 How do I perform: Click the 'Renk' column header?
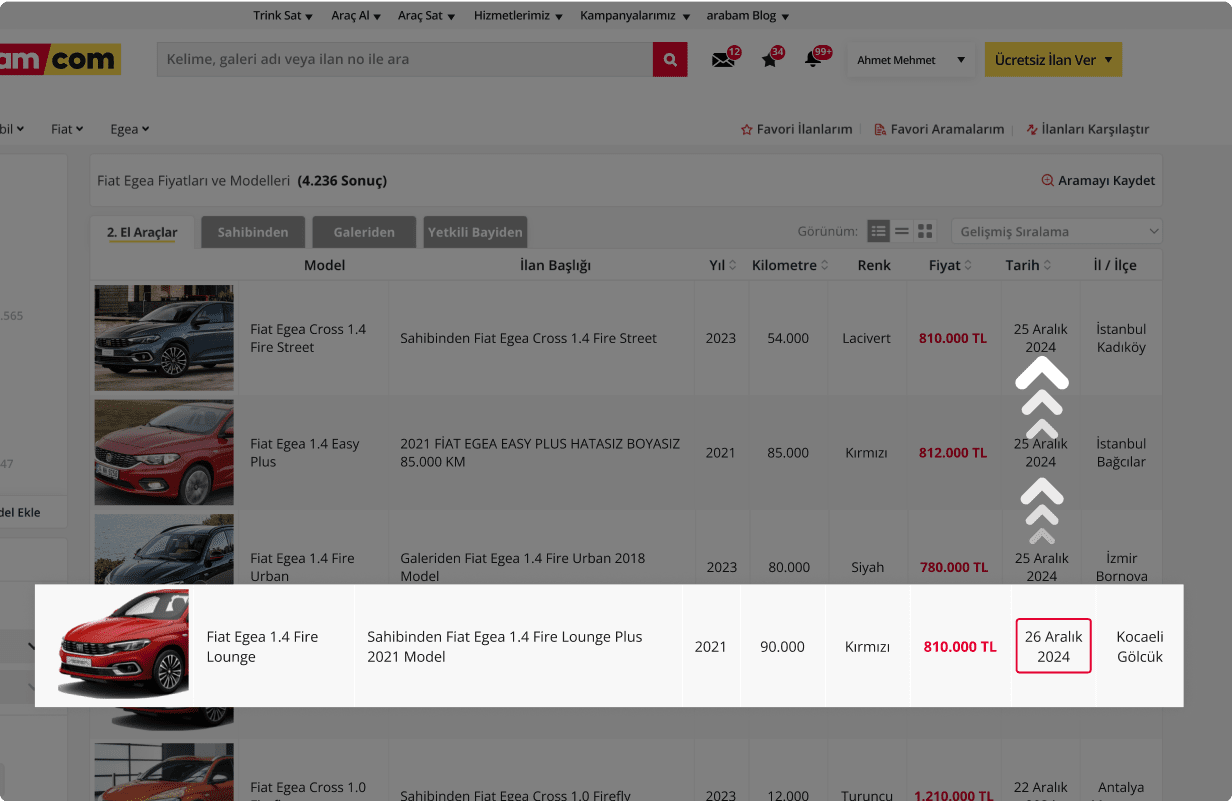coord(874,265)
